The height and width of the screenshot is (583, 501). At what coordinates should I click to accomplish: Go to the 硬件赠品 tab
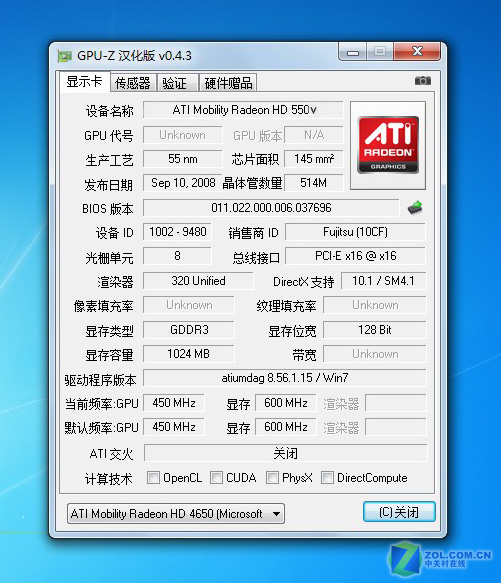(x=228, y=83)
